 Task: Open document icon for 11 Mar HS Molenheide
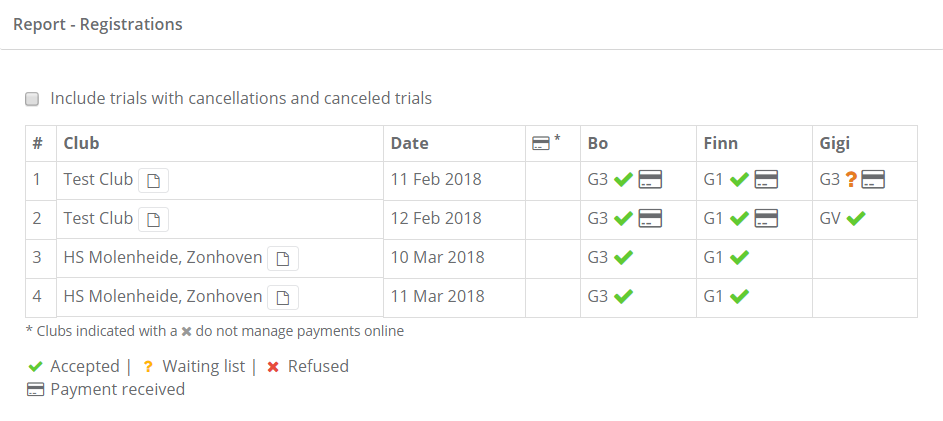tap(282, 297)
